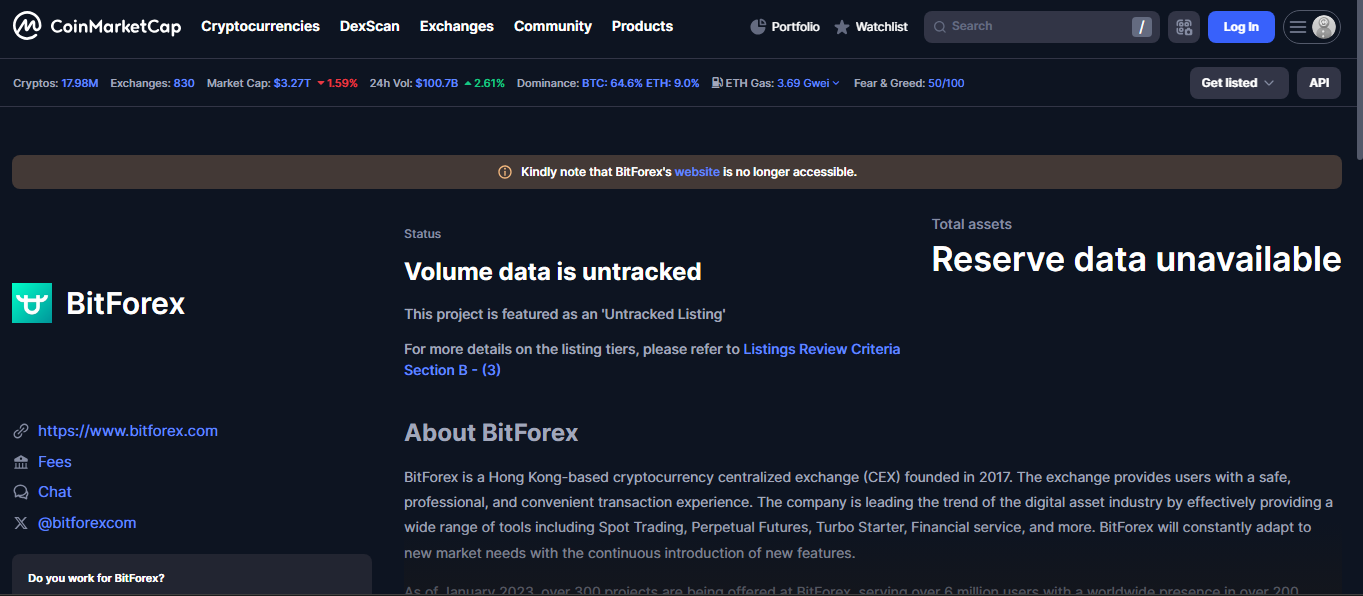Open the Community menu
The image size is (1363, 596).
(553, 26)
